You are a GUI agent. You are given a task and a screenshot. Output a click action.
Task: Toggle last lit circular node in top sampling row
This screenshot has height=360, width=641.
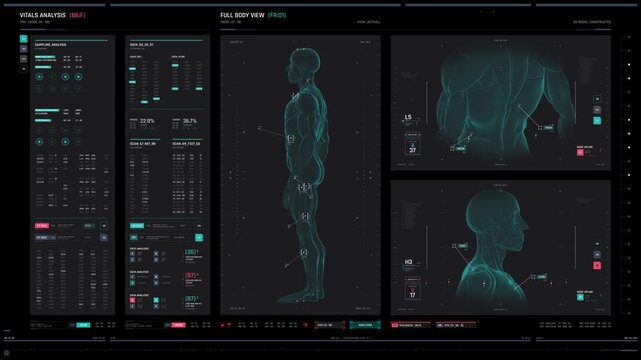[78, 77]
